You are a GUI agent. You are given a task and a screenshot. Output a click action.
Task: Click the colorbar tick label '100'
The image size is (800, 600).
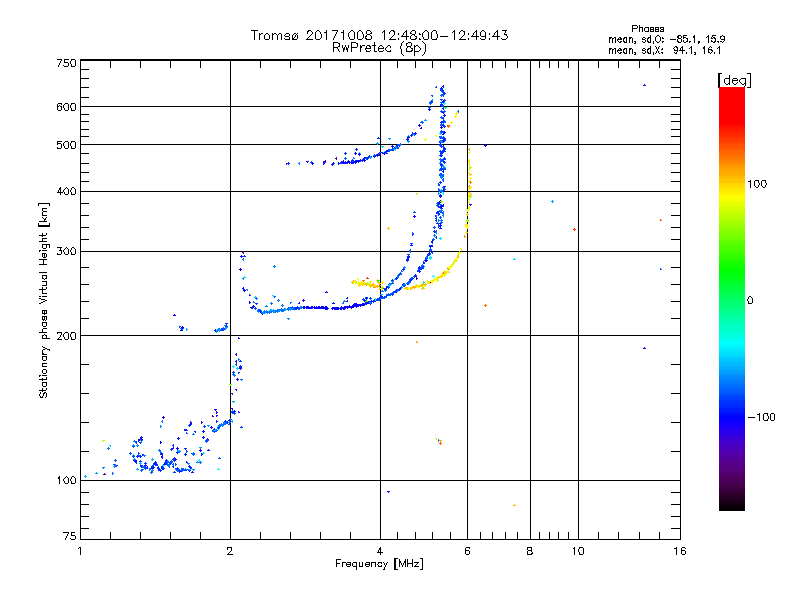pyautogui.click(x=757, y=184)
